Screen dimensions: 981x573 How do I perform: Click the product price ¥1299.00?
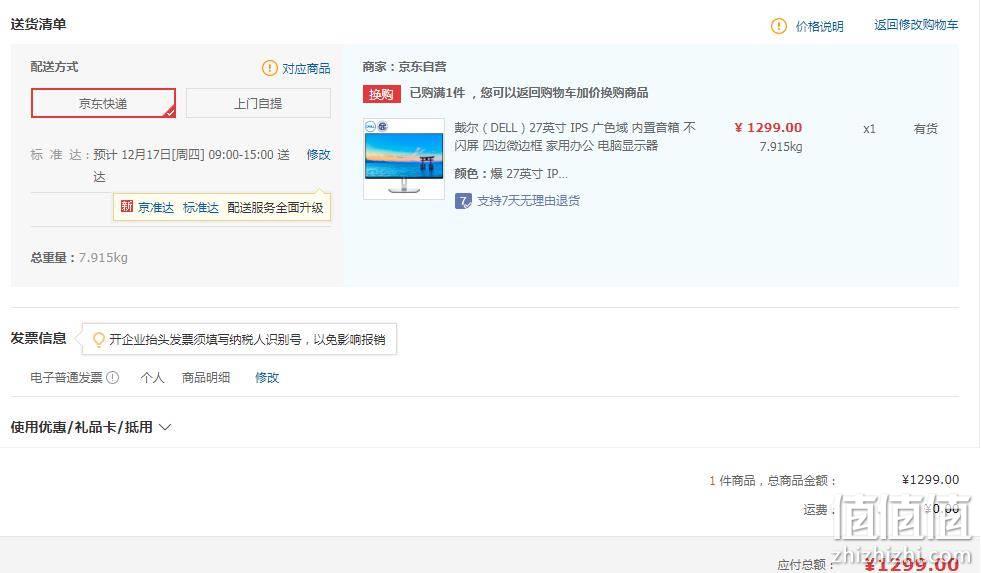coord(768,128)
